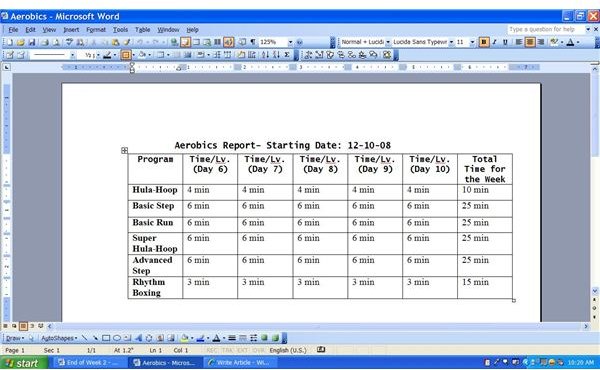
Task: Open the zoom percentage dropdown
Action: coord(290,42)
